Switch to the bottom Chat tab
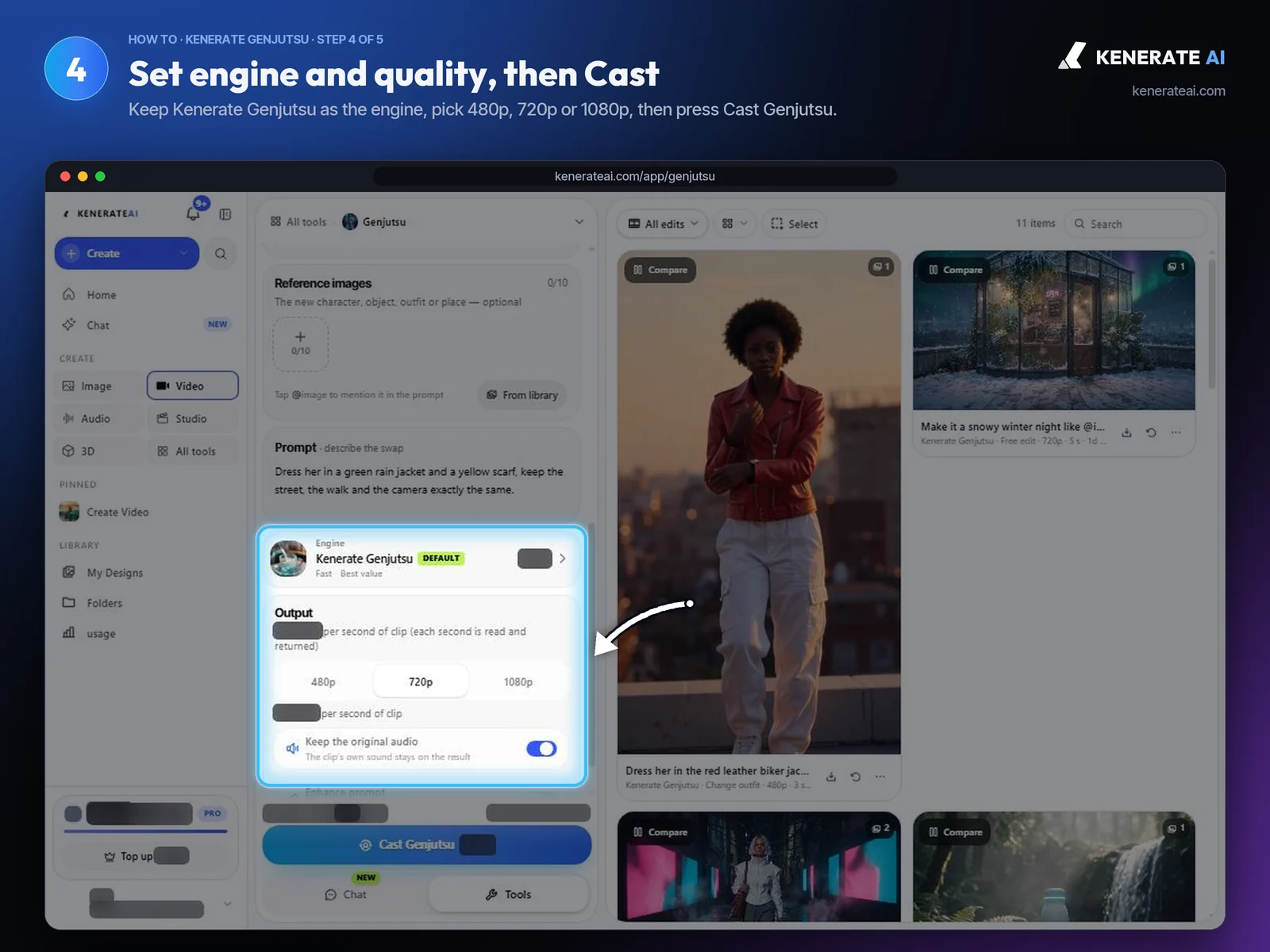 point(346,894)
